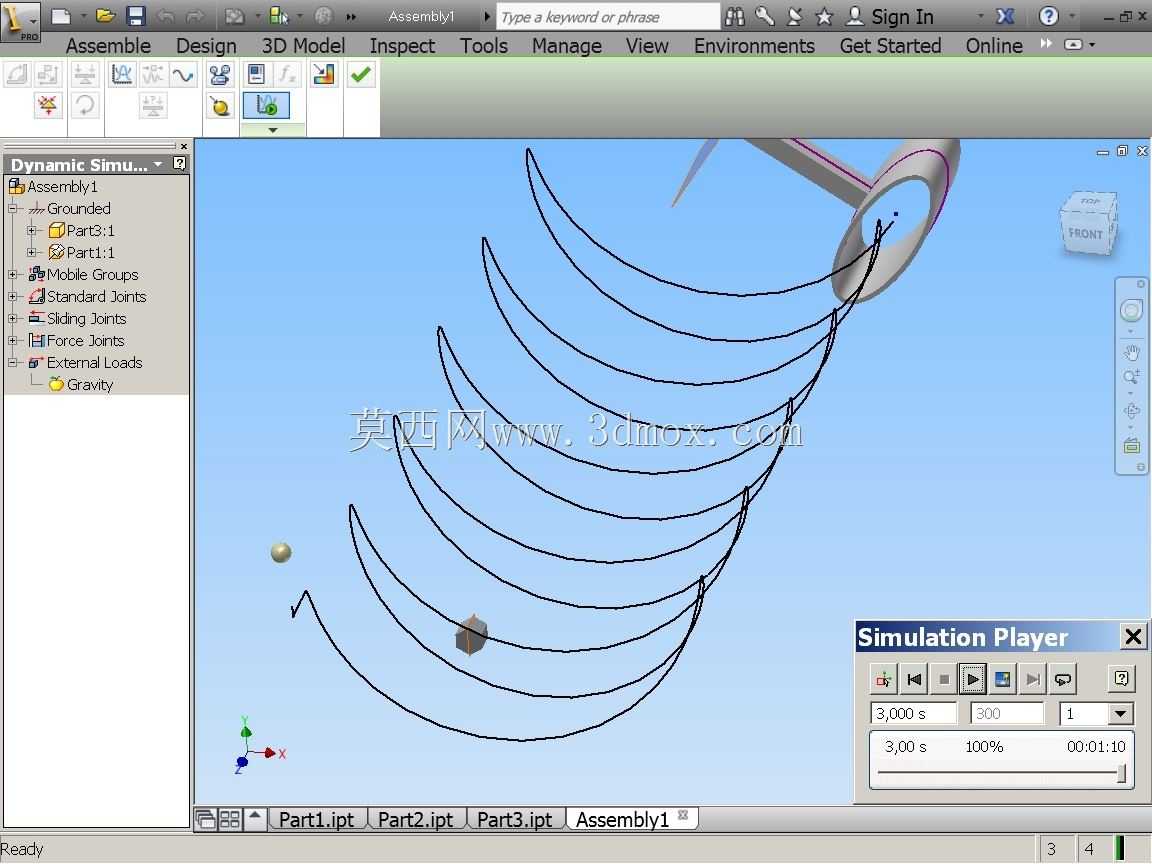Click the favorites star icon
Image resolution: width=1152 pixels, height=864 pixels.
[x=824, y=16]
